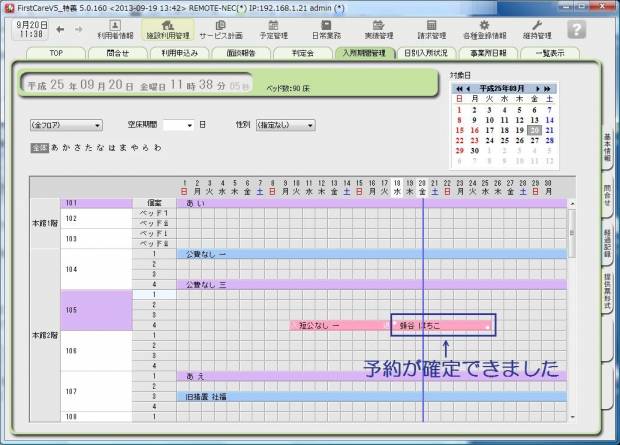Viewport: 620px width, 445px height.
Task: Go back with the left arrow icon
Action: [x=61, y=29]
